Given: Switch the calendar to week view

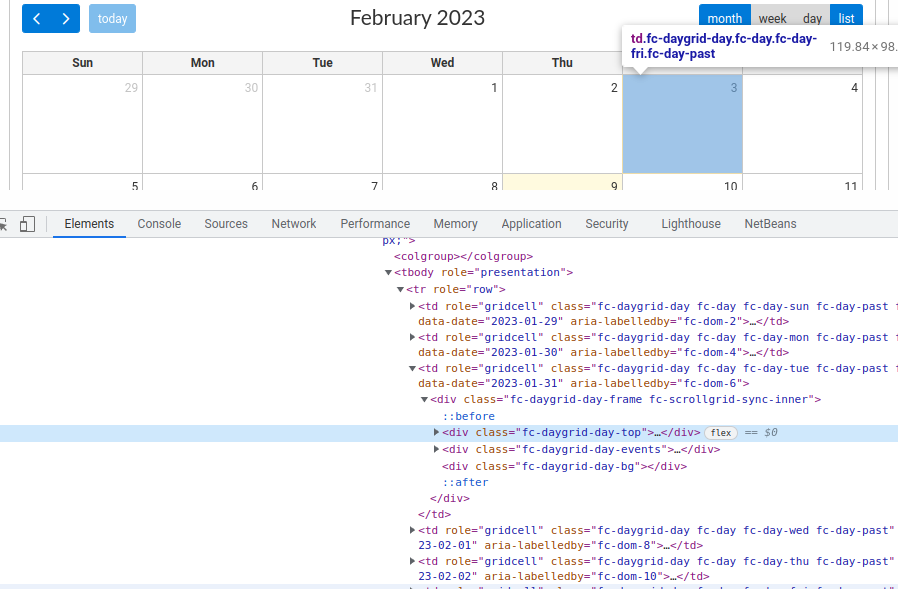Looking at the screenshot, I should [x=772, y=18].
